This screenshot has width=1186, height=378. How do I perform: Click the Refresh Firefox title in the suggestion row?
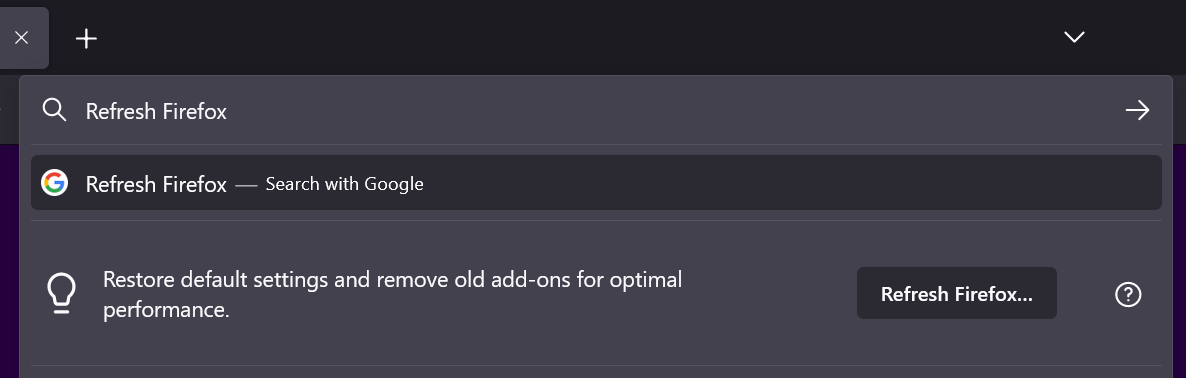[x=156, y=184]
